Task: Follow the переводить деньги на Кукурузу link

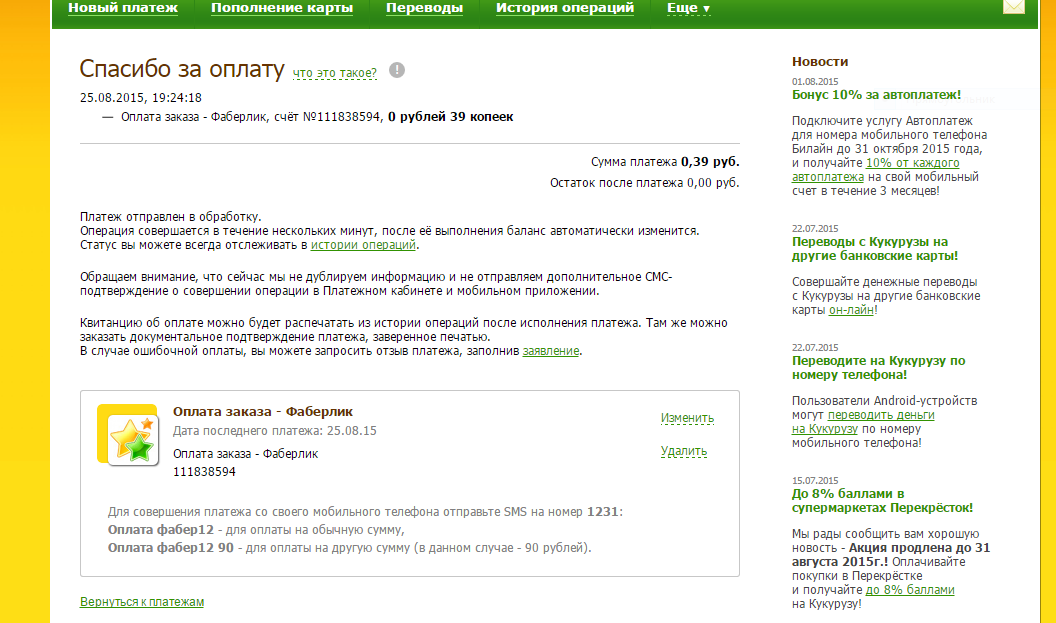Action: tap(863, 422)
